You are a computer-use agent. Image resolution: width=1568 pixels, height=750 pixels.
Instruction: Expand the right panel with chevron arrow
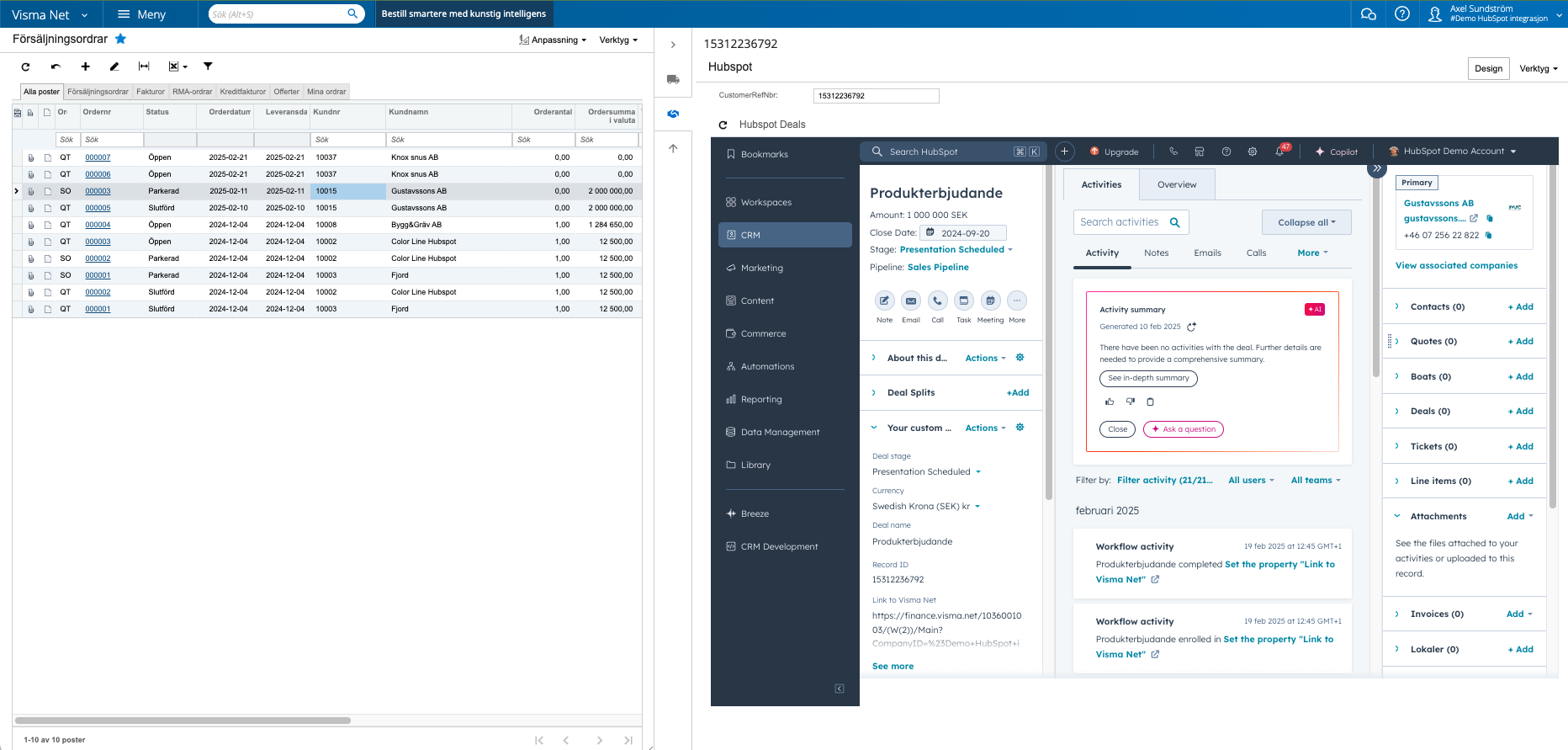pos(673,45)
